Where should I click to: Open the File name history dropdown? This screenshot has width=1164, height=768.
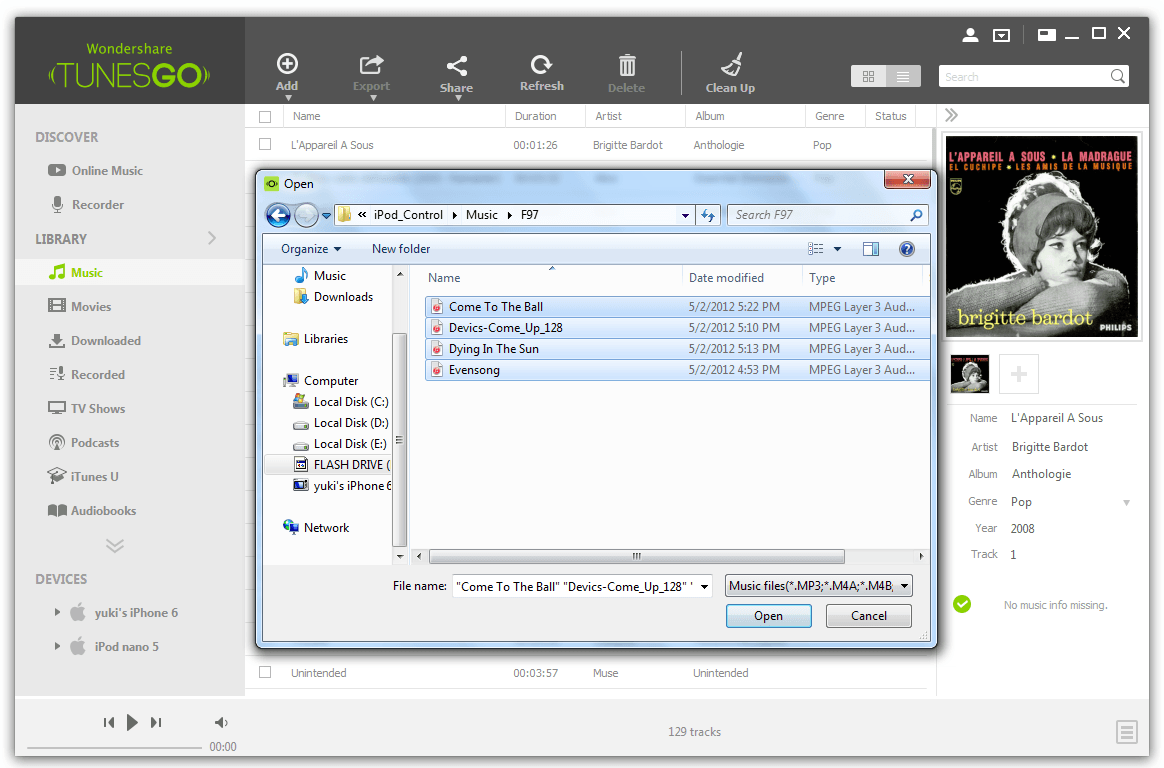point(704,587)
